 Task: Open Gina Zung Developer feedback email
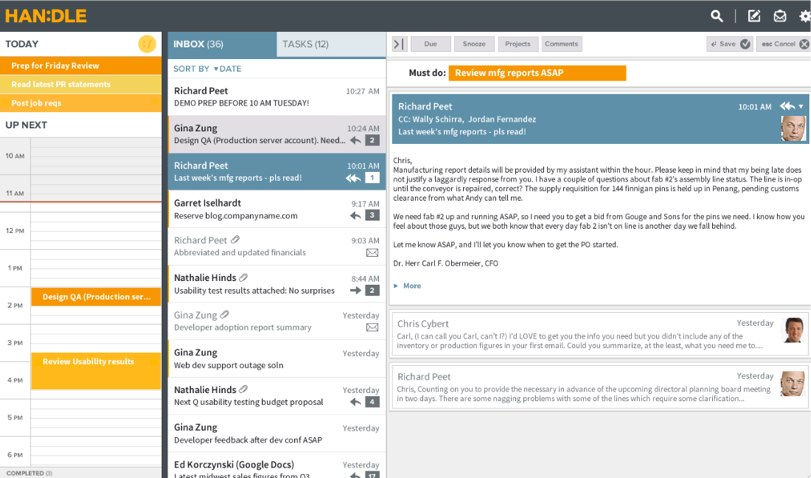277,434
